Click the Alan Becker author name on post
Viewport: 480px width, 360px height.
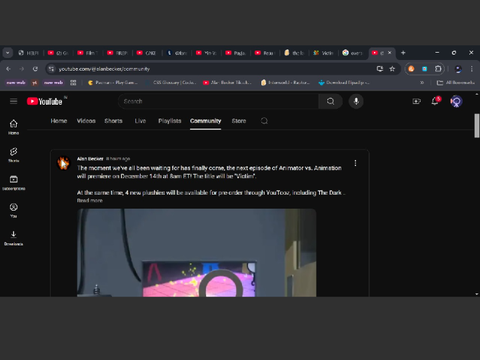pyautogui.click(x=90, y=159)
